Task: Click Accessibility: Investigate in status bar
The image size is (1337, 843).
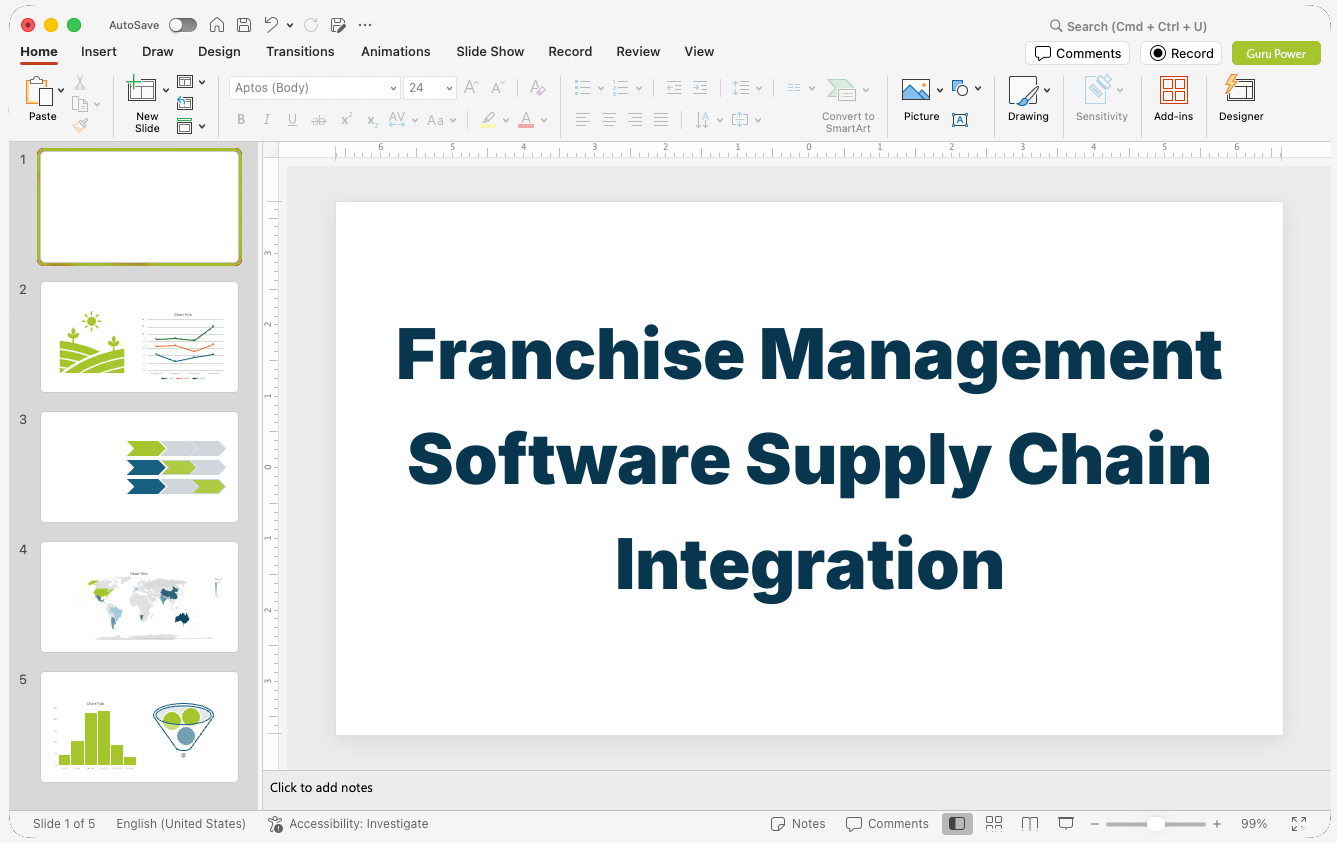Action: [348, 824]
